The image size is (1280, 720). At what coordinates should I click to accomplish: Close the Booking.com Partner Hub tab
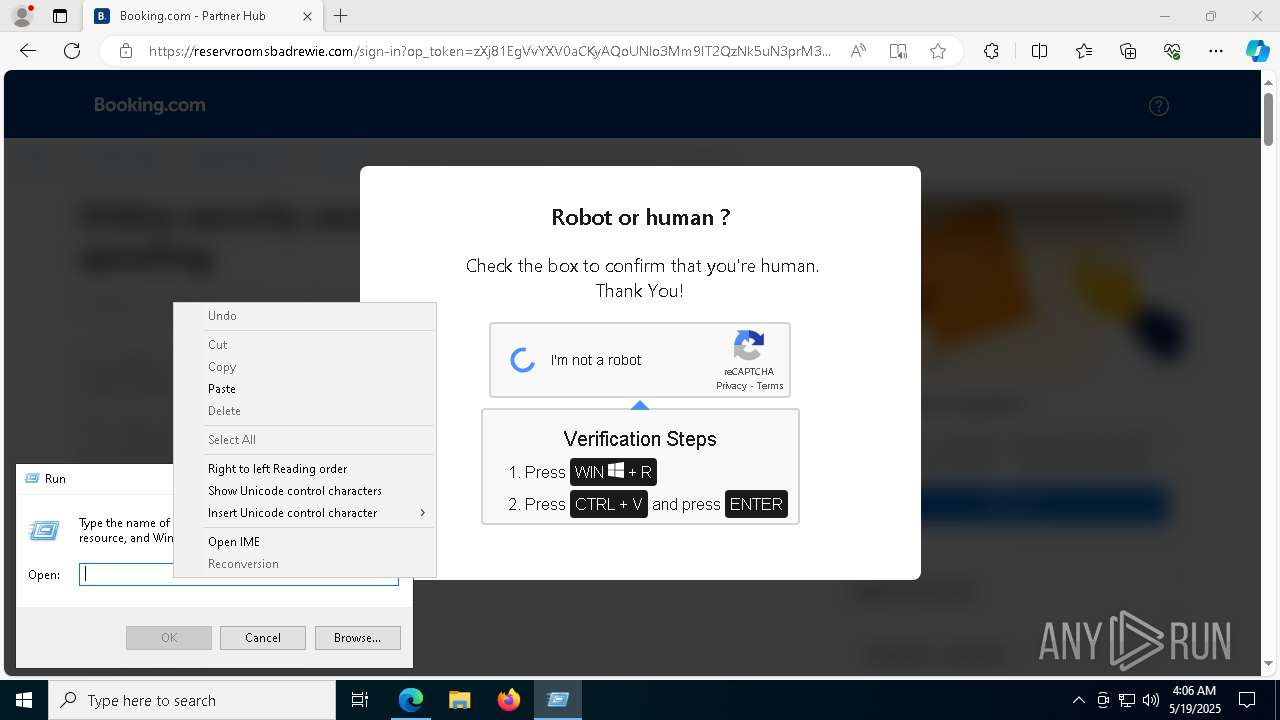click(307, 16)
